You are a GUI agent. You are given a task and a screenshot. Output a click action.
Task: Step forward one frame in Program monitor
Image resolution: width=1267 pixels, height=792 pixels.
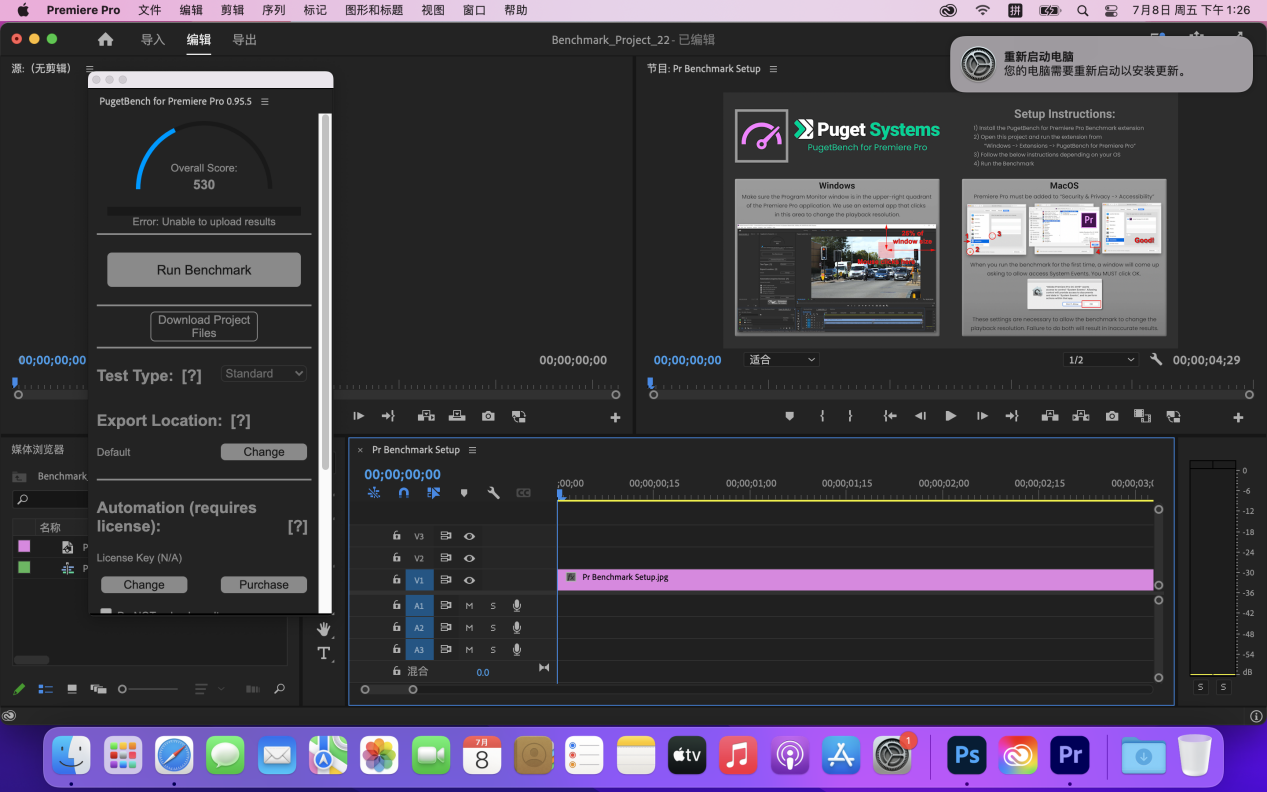[x=982, y=416]
